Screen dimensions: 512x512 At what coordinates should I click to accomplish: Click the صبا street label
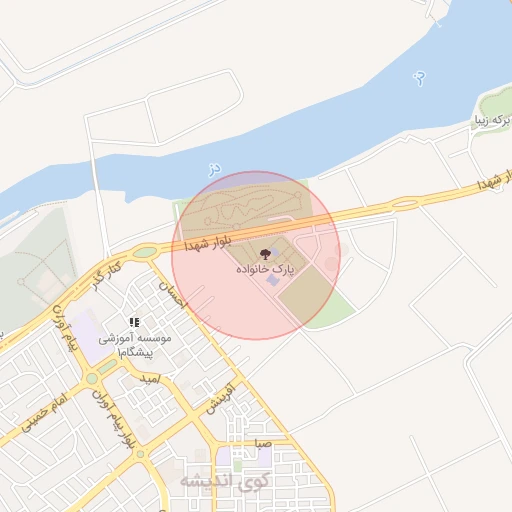(x=263, y=443)
